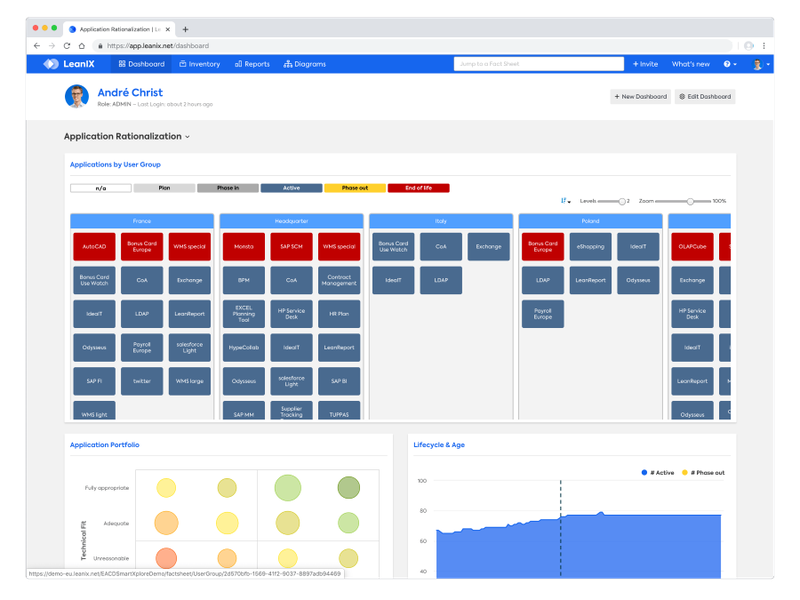Open the Monsta application tile
Viewport: 800px width, 600px height.
[244, 246]
